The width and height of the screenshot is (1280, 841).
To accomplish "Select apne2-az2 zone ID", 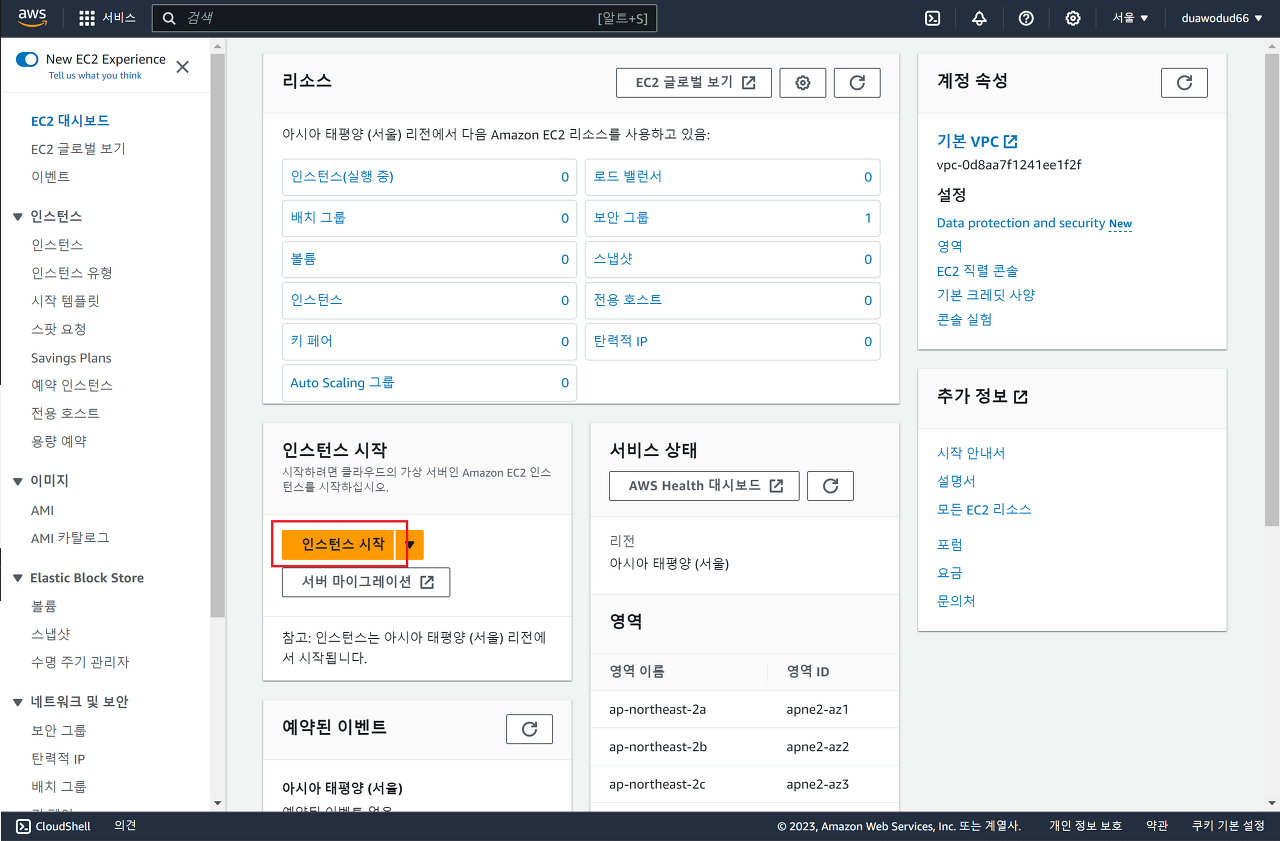I will pos(818,747).
